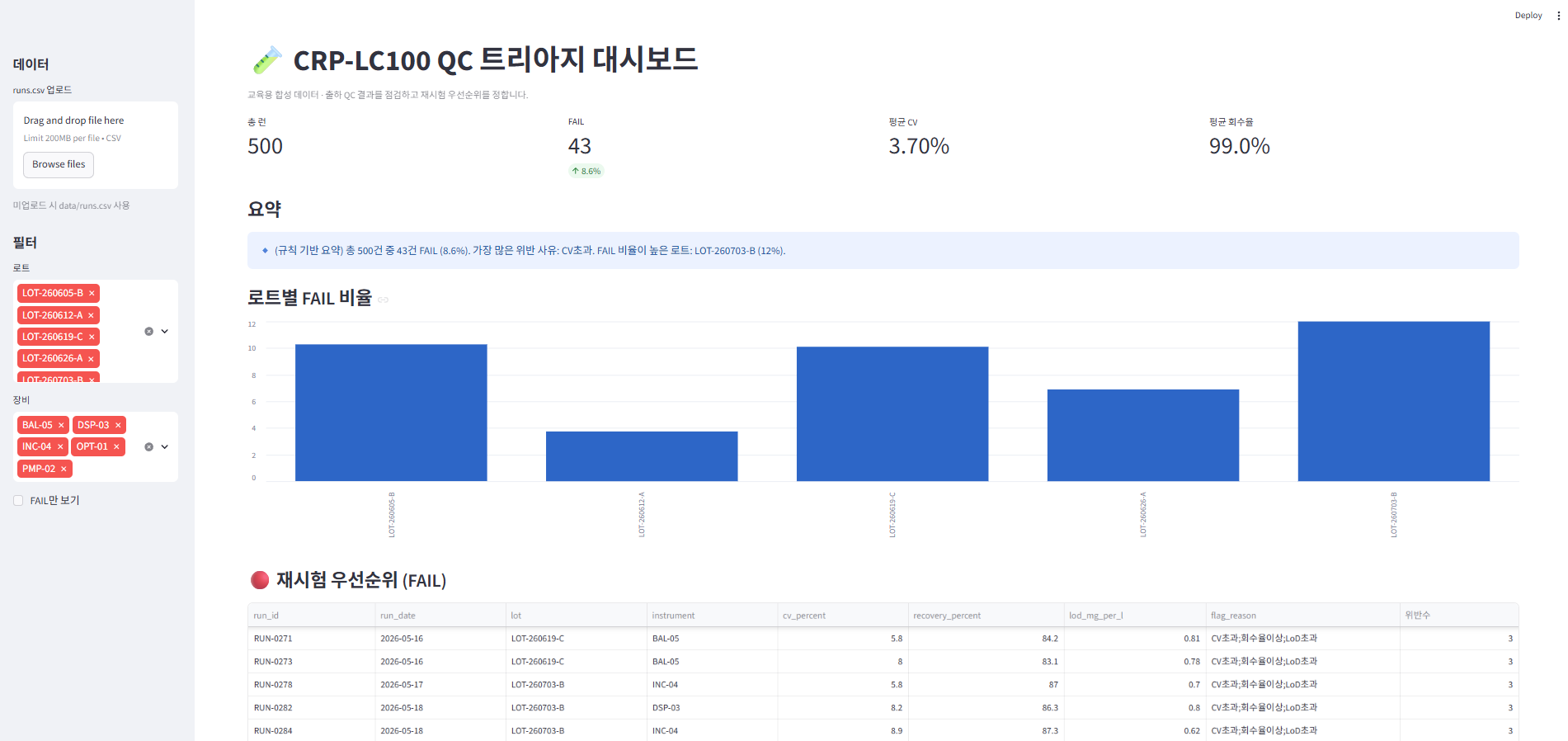
Task: Click the anchor link beside 로트별 FAIL 비율
Action: pyautogui.click(x=384, y=300)
